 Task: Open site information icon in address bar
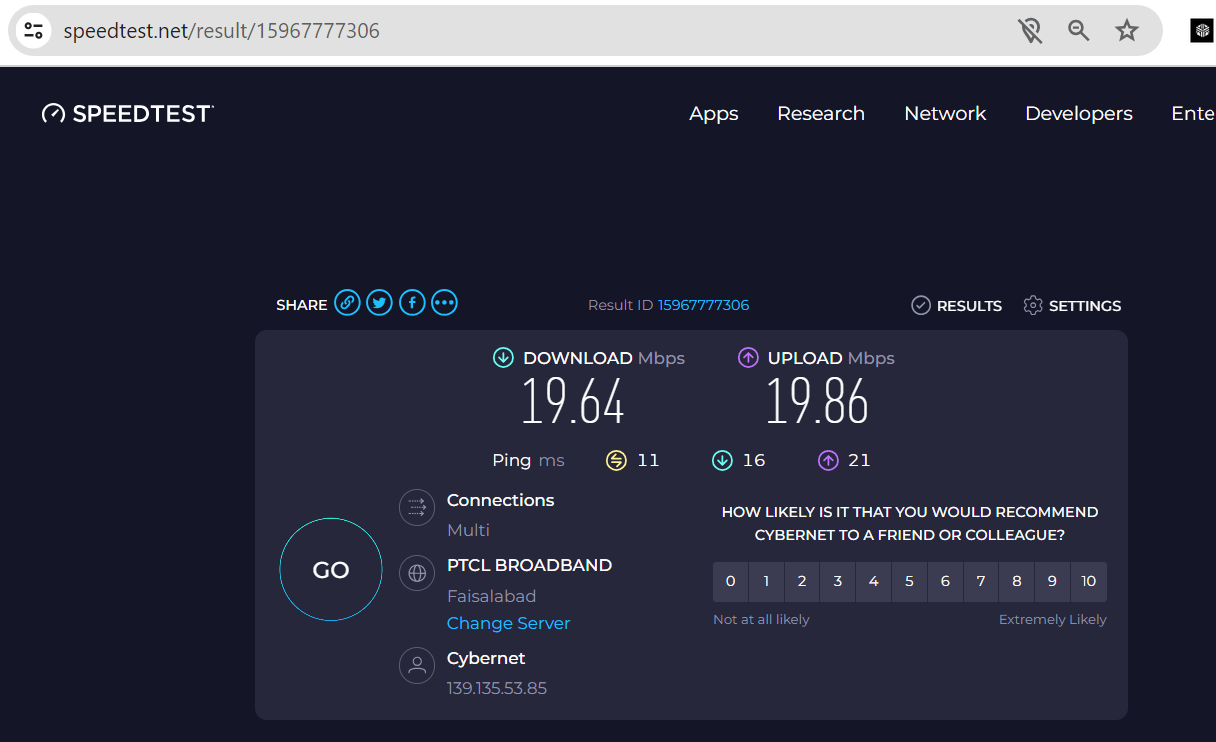tap(34, 31)
